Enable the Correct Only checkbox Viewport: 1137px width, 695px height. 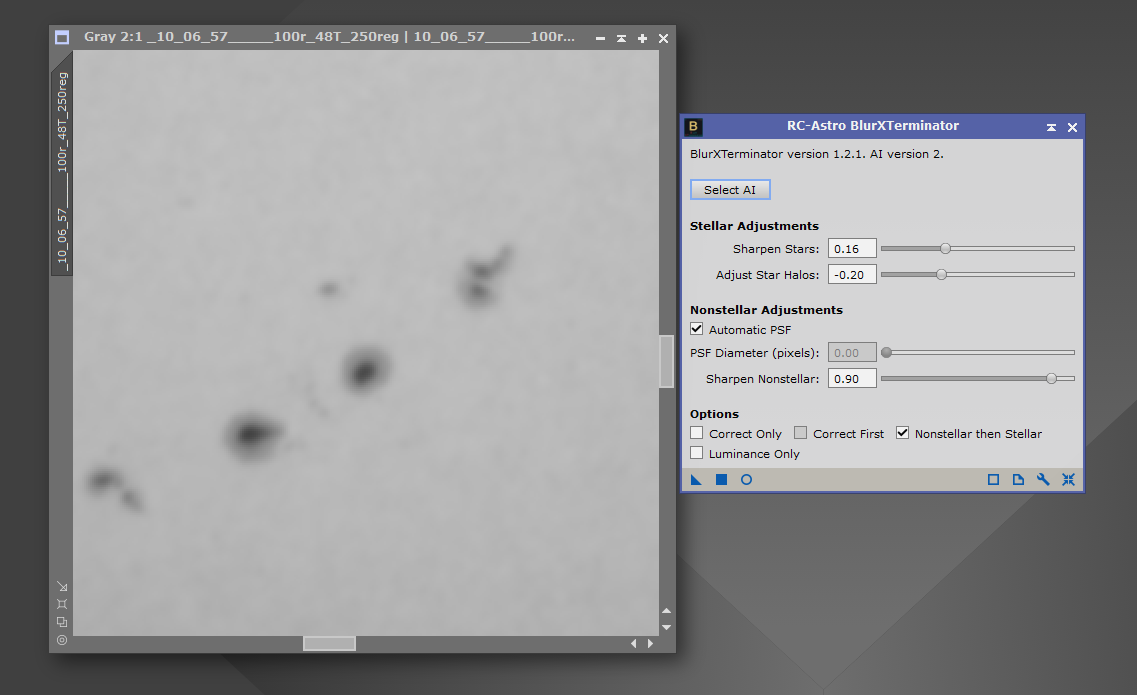(697, 434)
